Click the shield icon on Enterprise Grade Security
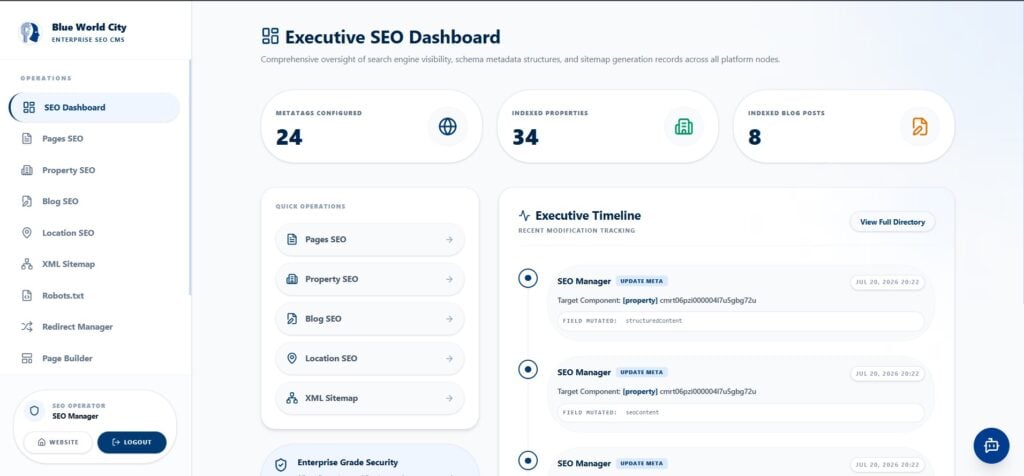 [x=281, y=465]
